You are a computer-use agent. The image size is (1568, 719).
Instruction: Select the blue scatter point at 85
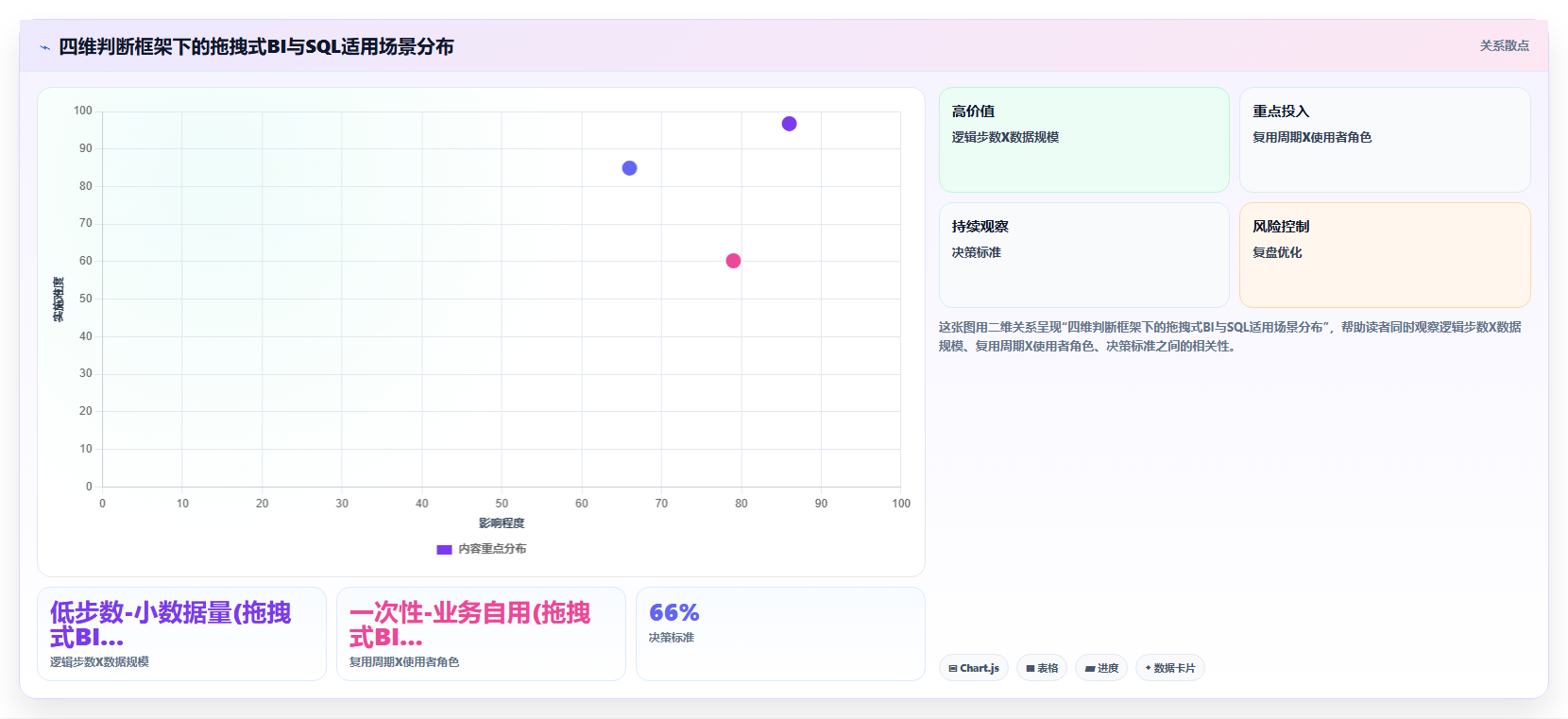click(x=629, y=168)
